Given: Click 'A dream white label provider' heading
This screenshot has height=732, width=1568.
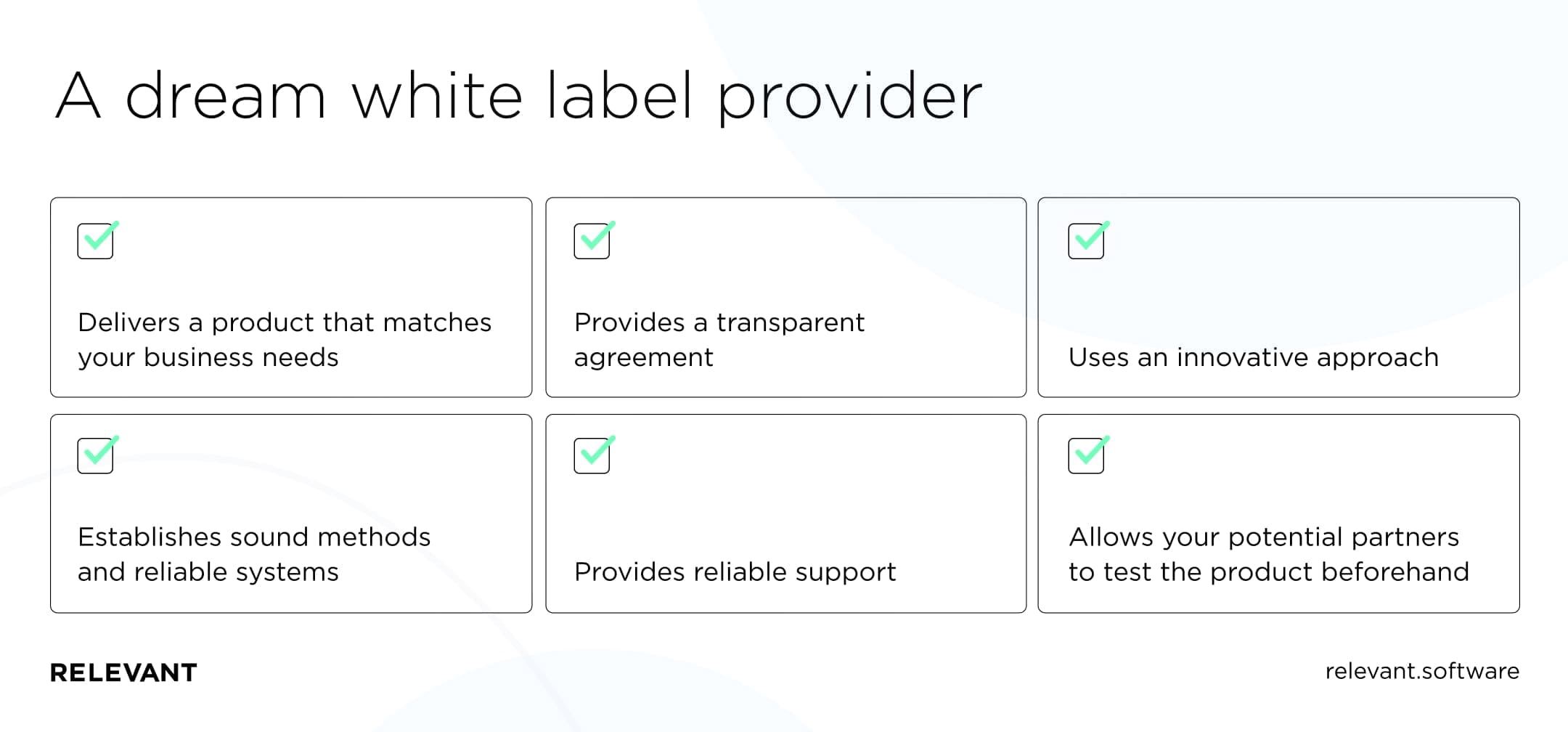Looking at the screenshot, I should [x=518, y=97].
